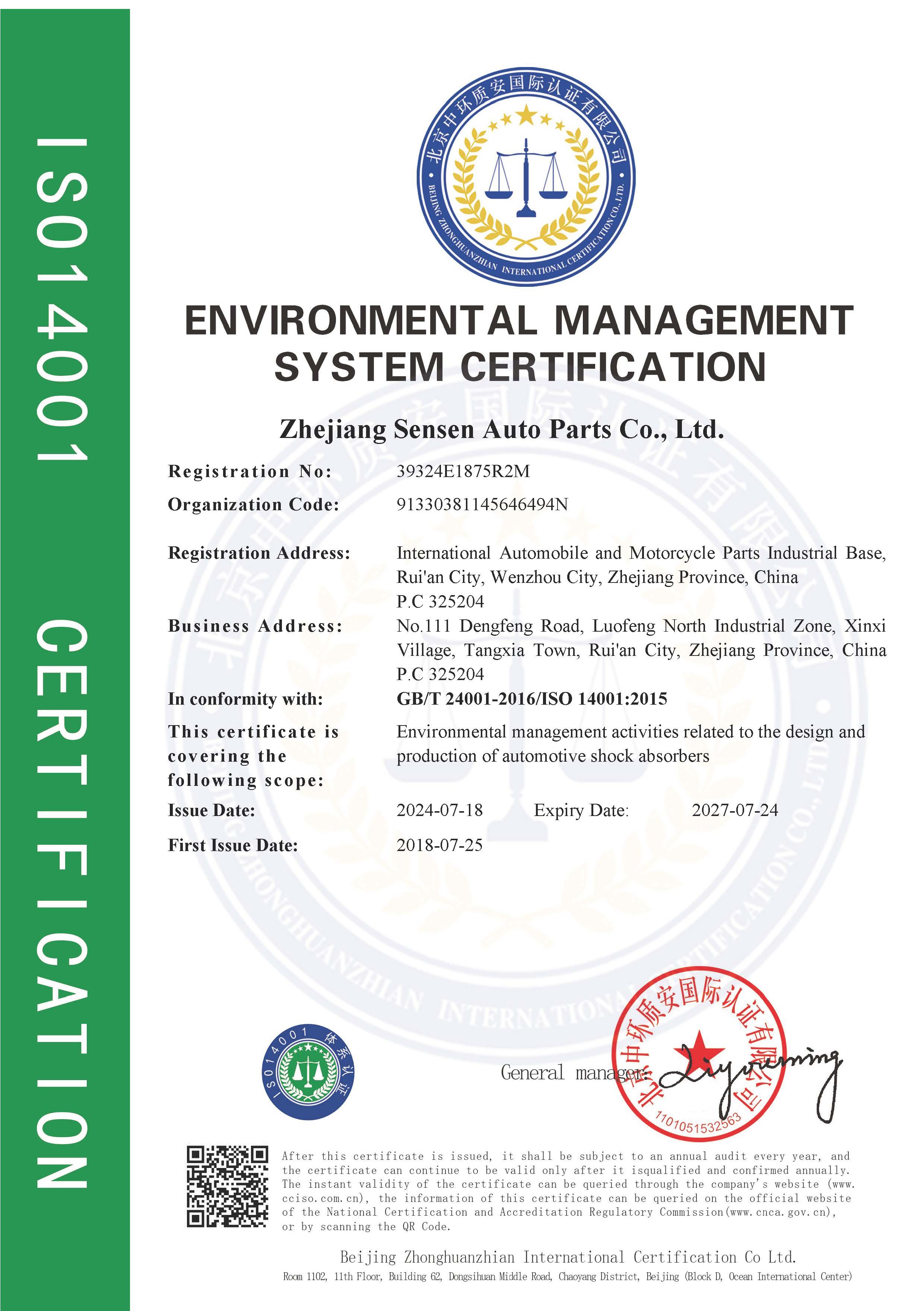Screen dimensions: 924x1311
Task: Click No.111 Dengfeng Road address line
Action: [641, 626]
